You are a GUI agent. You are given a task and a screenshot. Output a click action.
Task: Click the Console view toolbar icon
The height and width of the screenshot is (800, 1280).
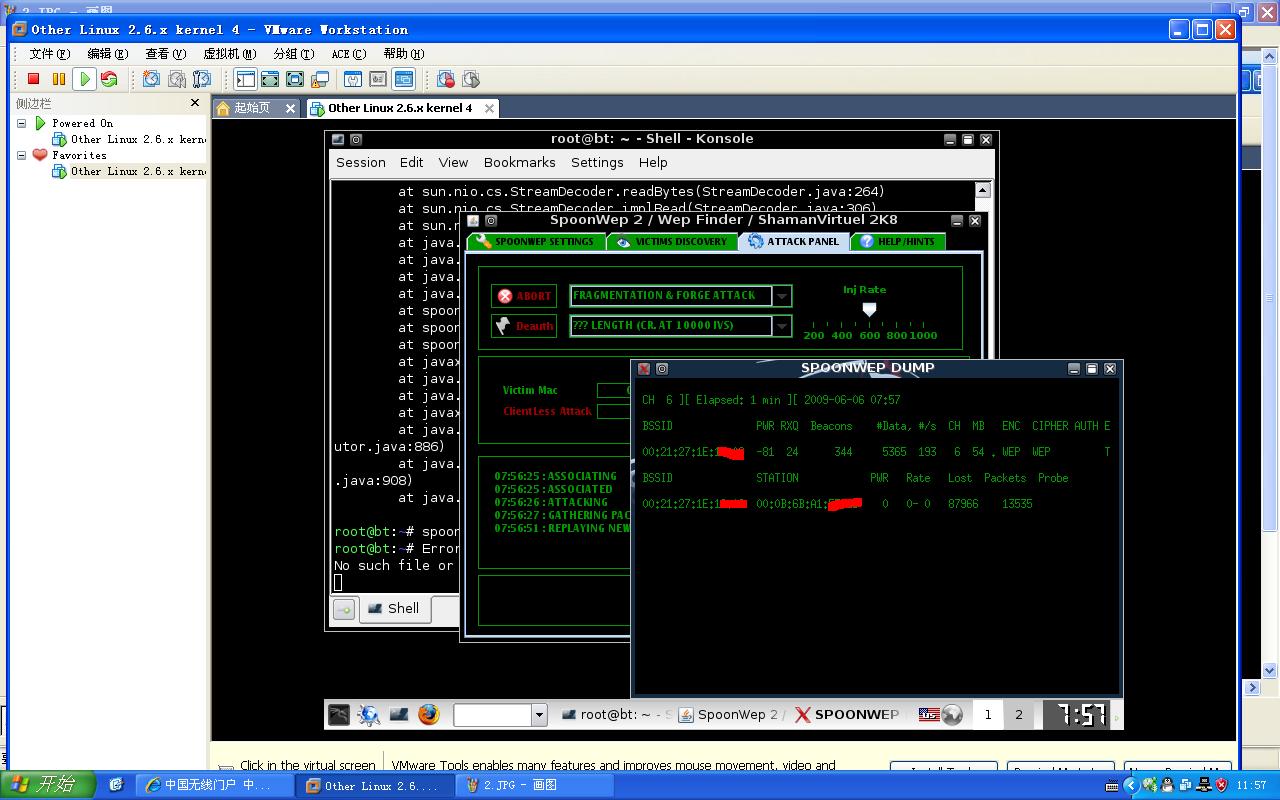(404, 79)
